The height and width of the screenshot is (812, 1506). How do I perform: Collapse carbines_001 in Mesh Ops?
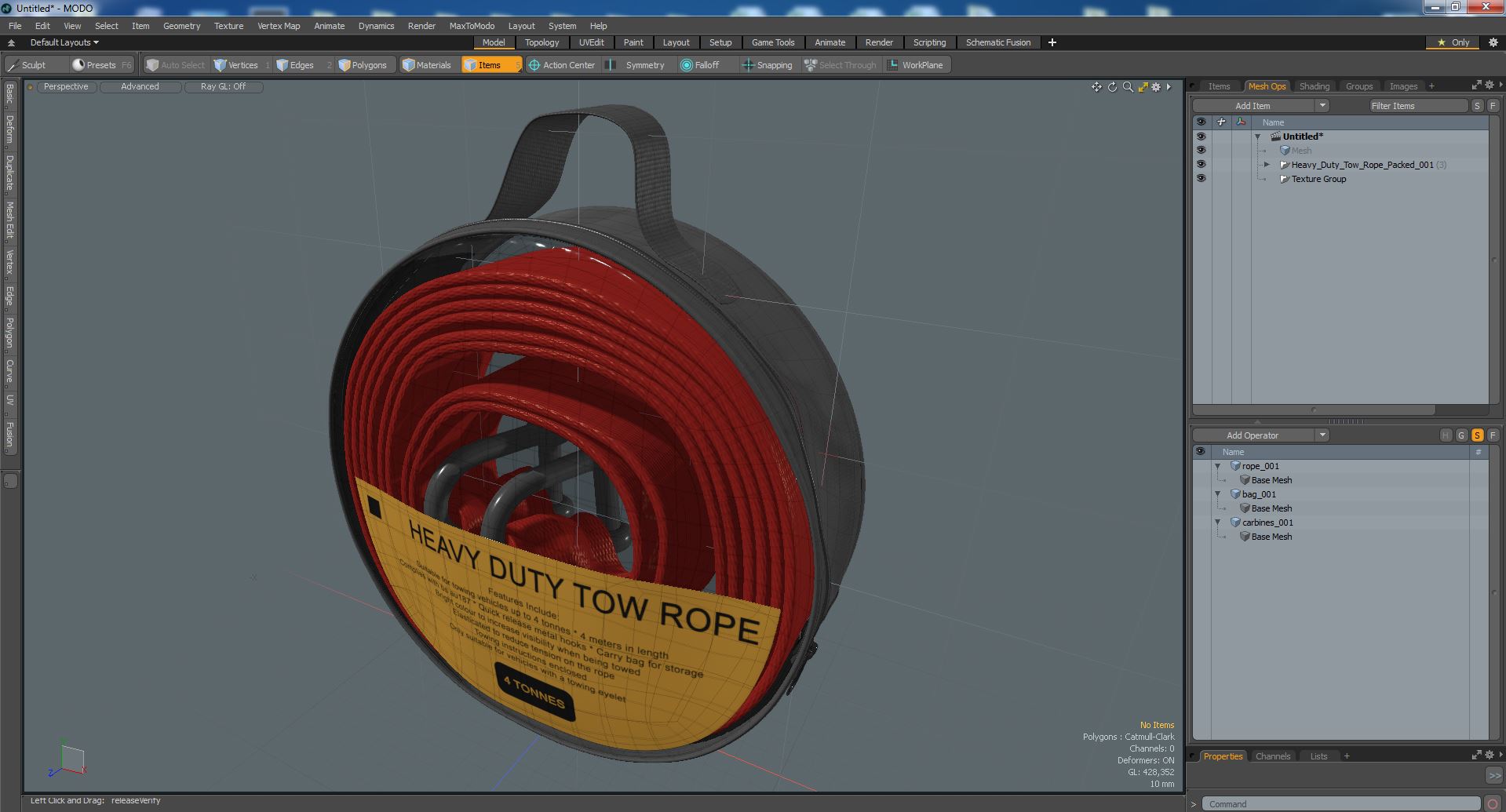pyautogui.click(x=1218, y=523)
